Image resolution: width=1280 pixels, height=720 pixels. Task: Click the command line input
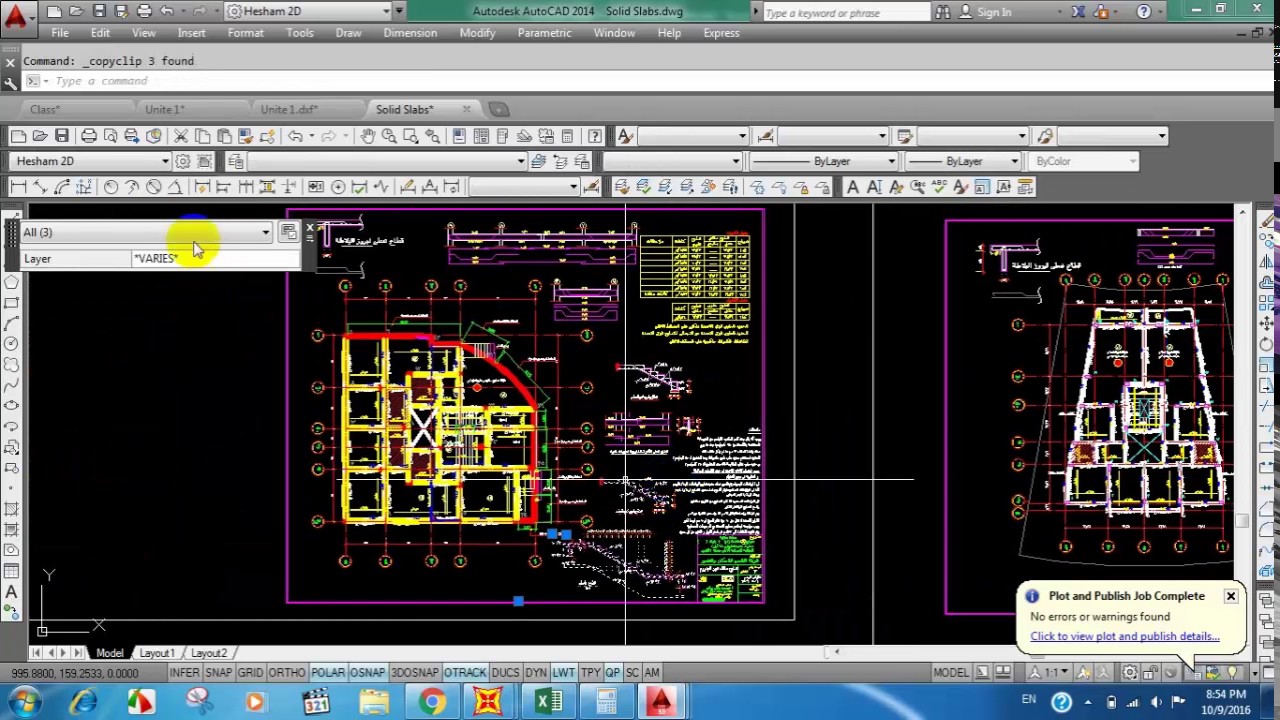[x=640, y=81]
